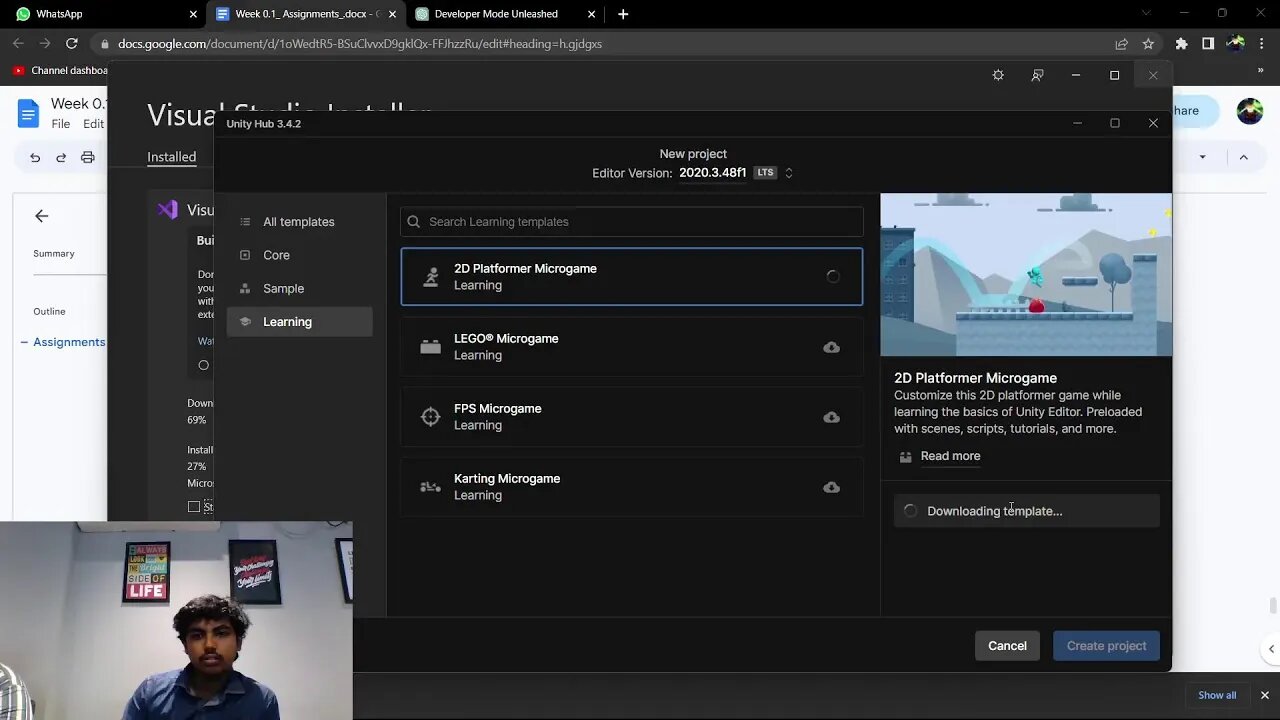Share this page from address bar
The image size is (1280, 720).
1121,44
